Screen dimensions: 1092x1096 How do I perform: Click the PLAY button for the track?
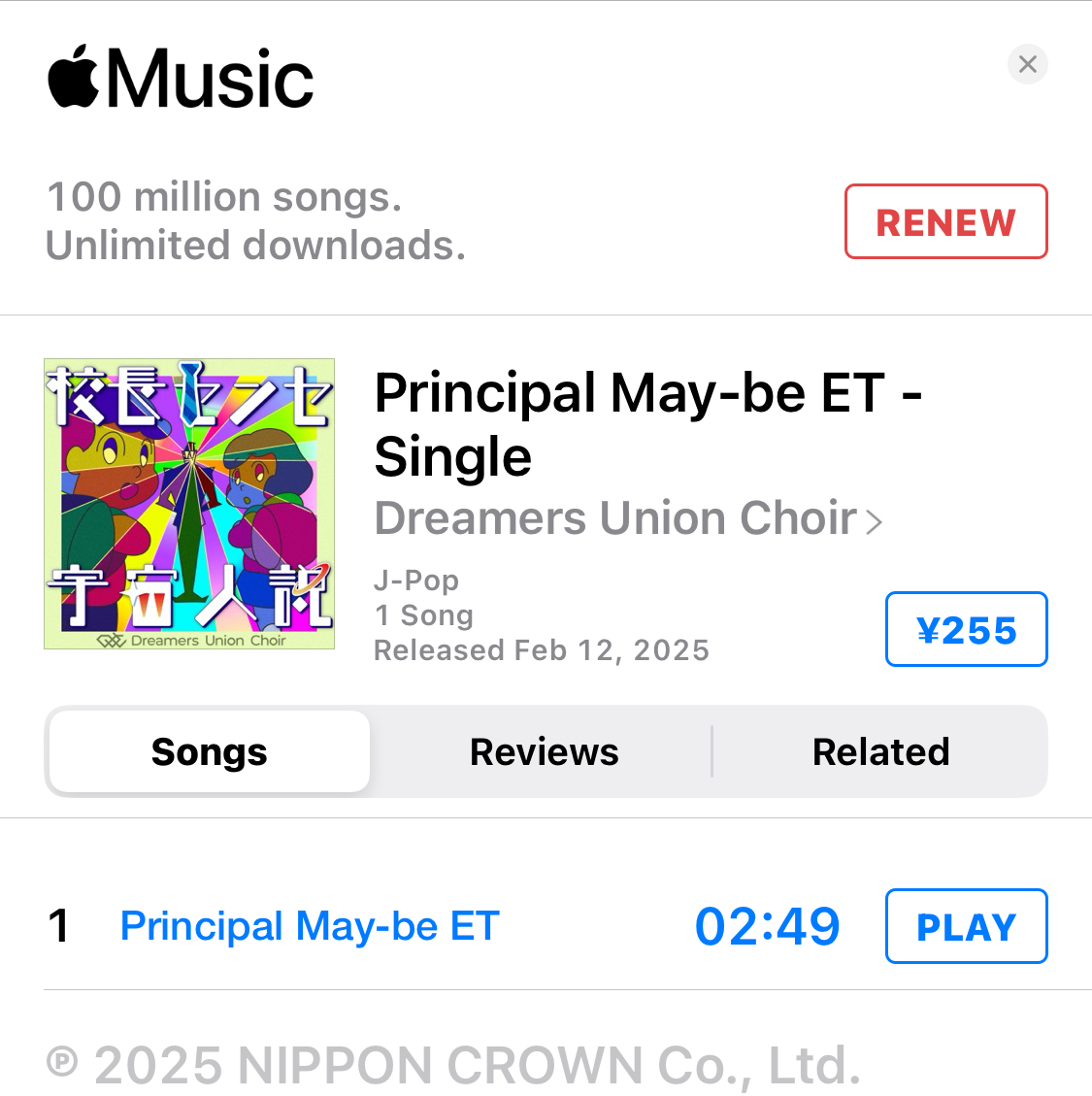point(966,926)
